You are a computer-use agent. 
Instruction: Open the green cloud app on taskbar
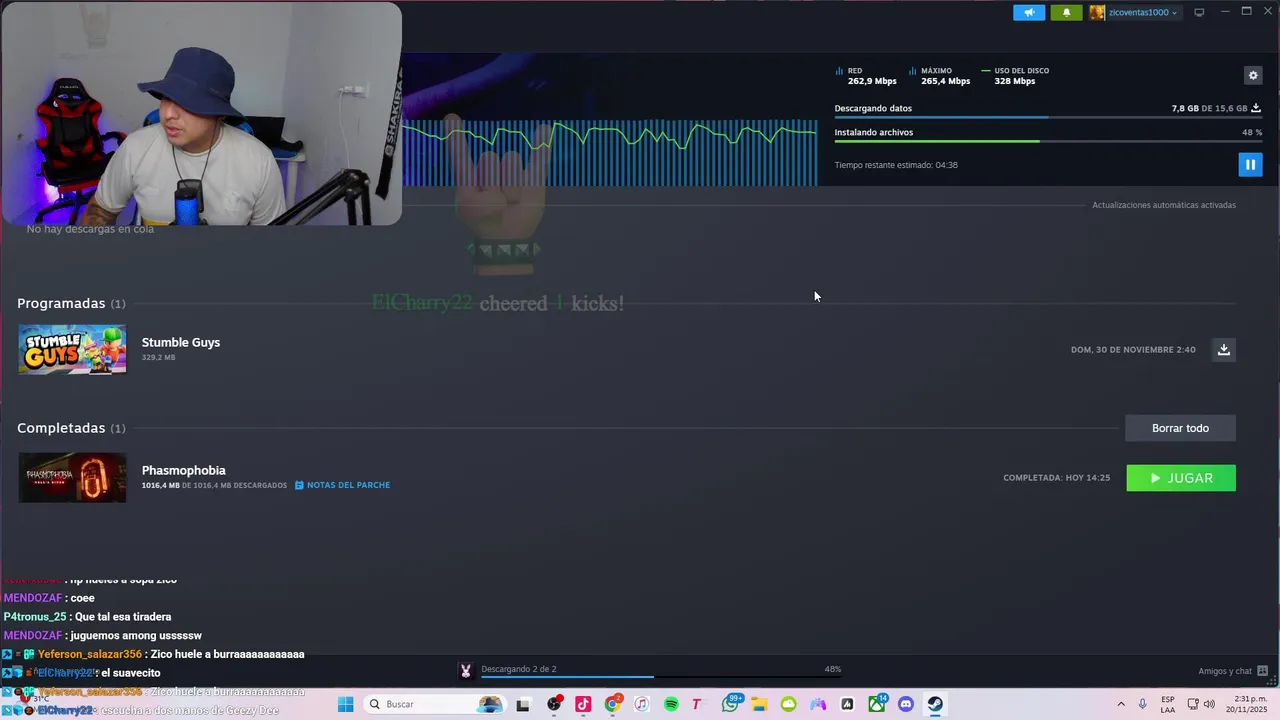tap(789, 704)
